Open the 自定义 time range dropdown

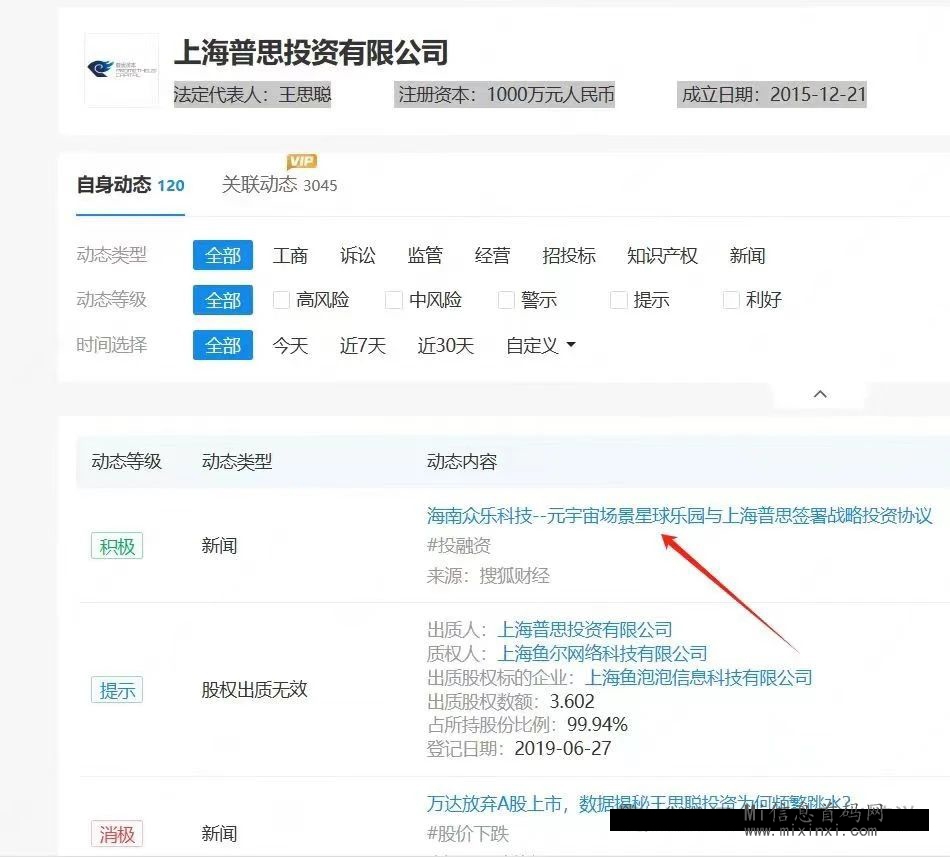pos(541,346)
